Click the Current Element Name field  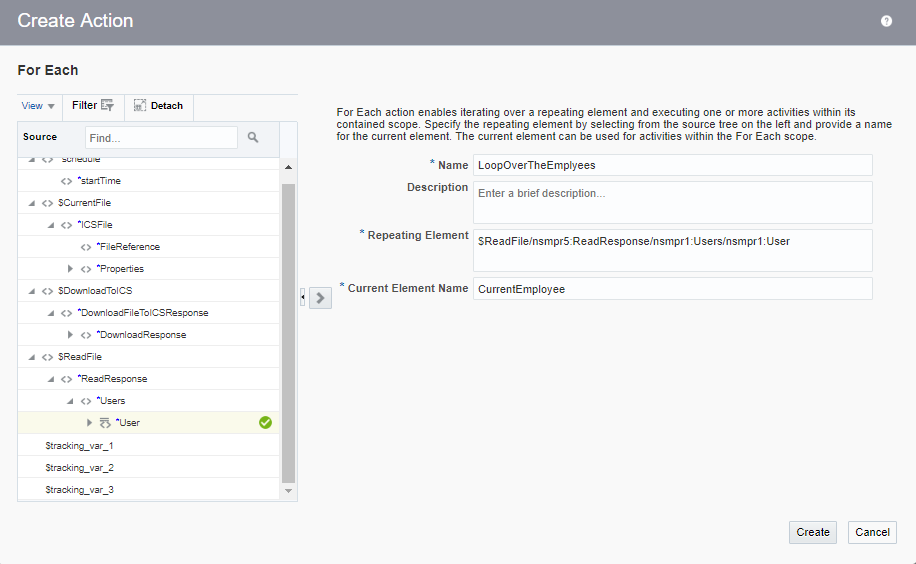[672, 289]
